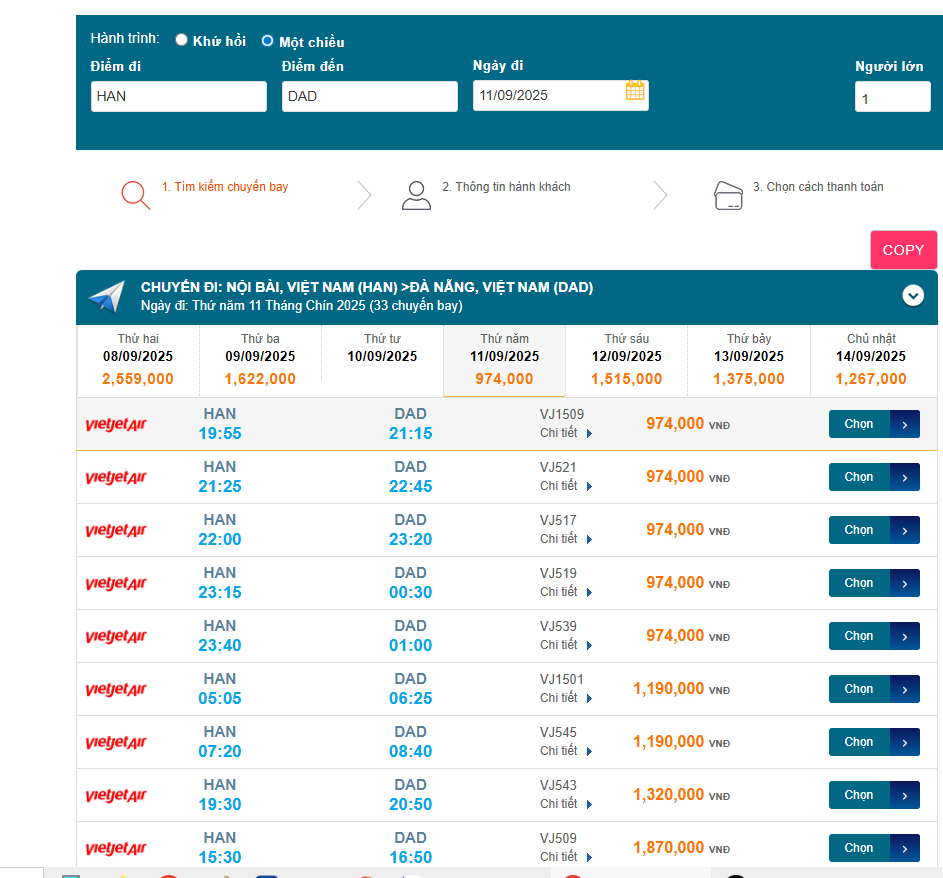Switch to Thứ sáu 12/09/2025 date tab
The width and height of the screenshot is (943, 878).
tap(626, 360)
